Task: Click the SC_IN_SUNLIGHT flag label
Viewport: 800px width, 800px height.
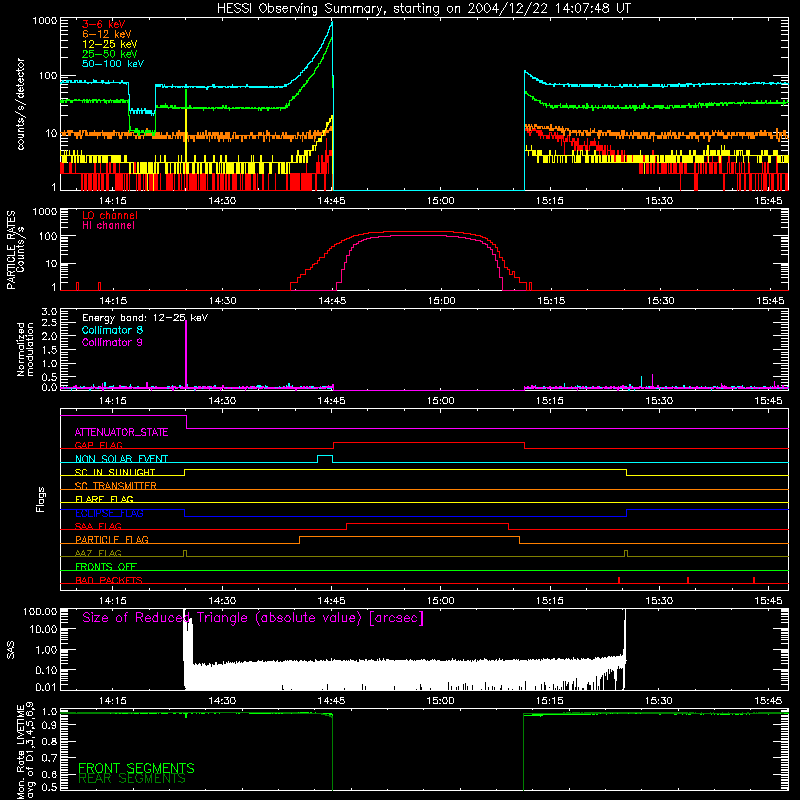Action: (115, 472)
